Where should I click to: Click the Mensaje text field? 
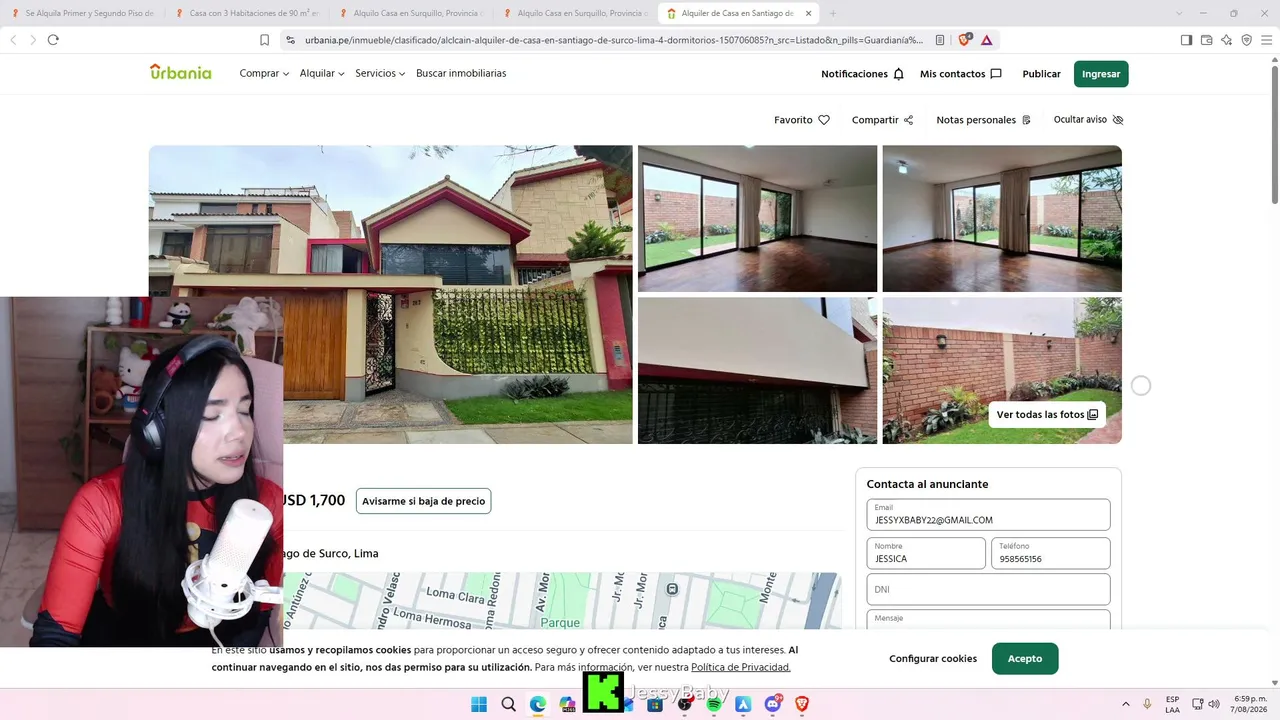[x=988, y=620]
